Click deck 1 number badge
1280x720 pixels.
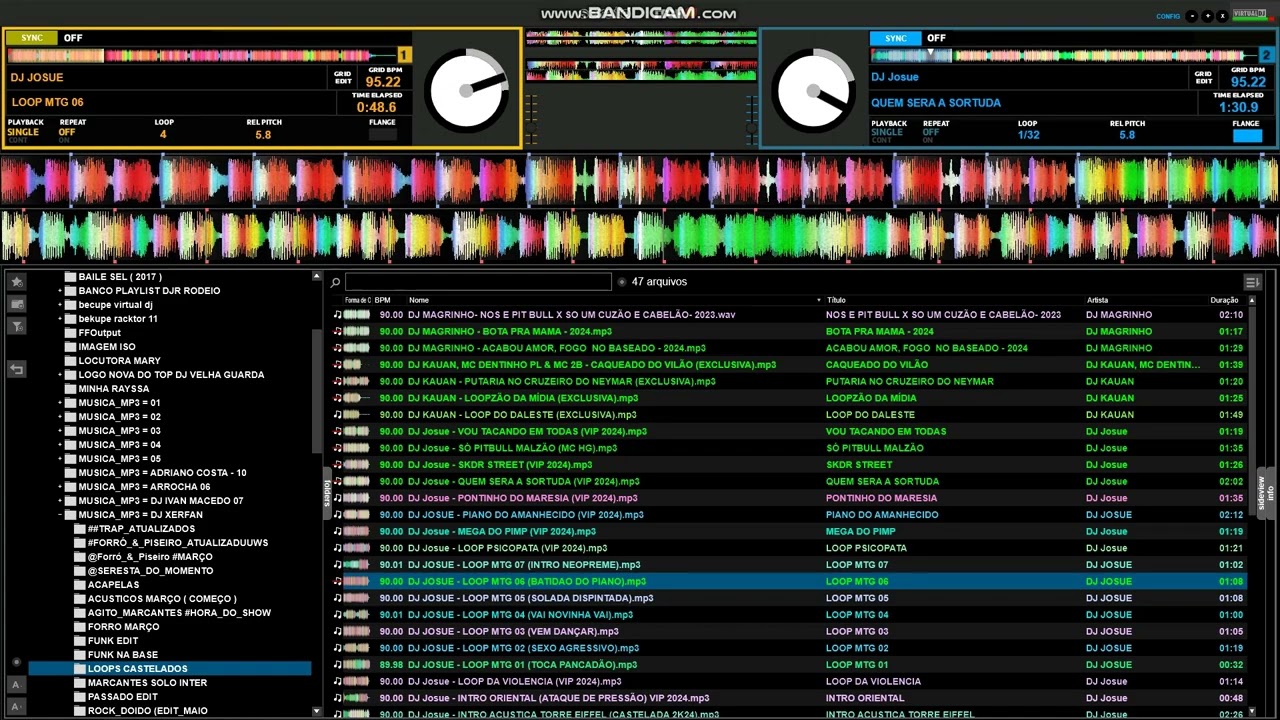[404, 55]
